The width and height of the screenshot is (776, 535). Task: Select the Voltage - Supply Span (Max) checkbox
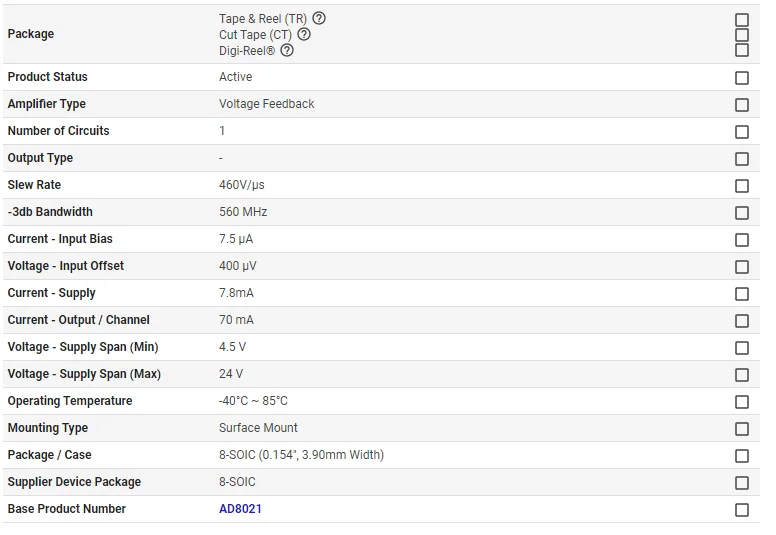[x=742, y=375]
